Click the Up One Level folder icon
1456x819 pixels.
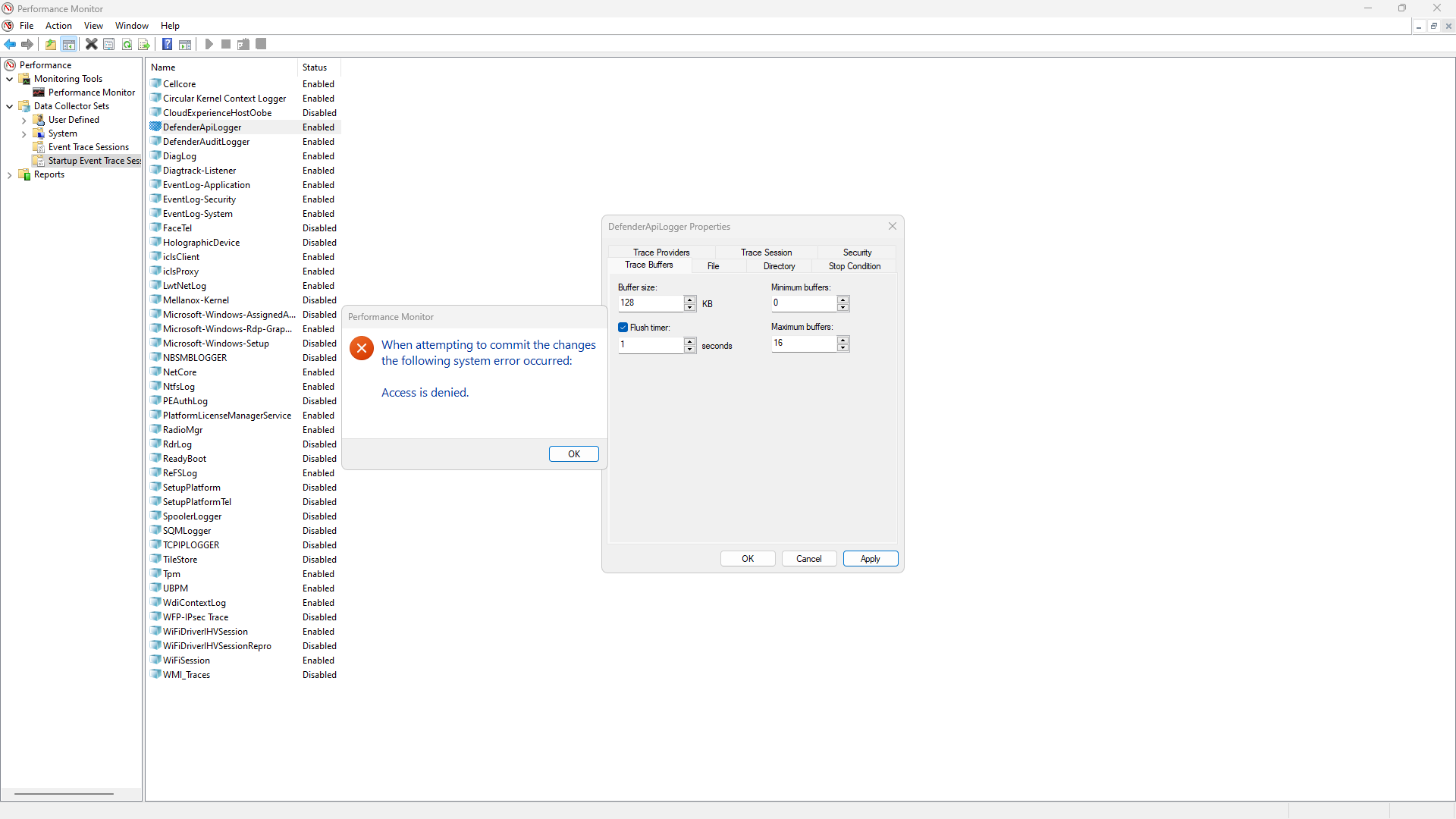click(51, 44)
